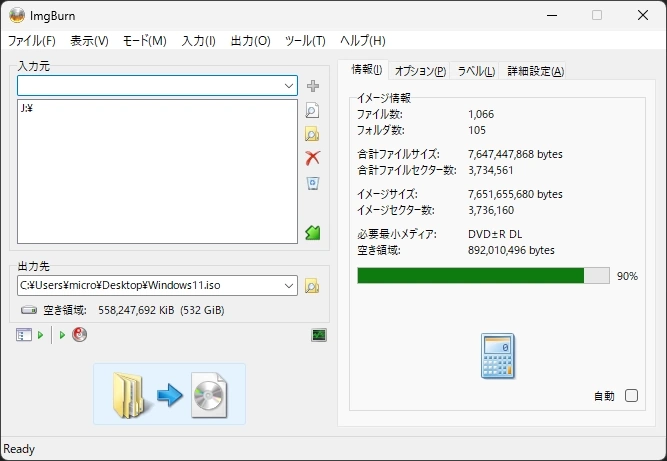Click the folder-to-disc build button
667x461 pixels.
[169, 394]
